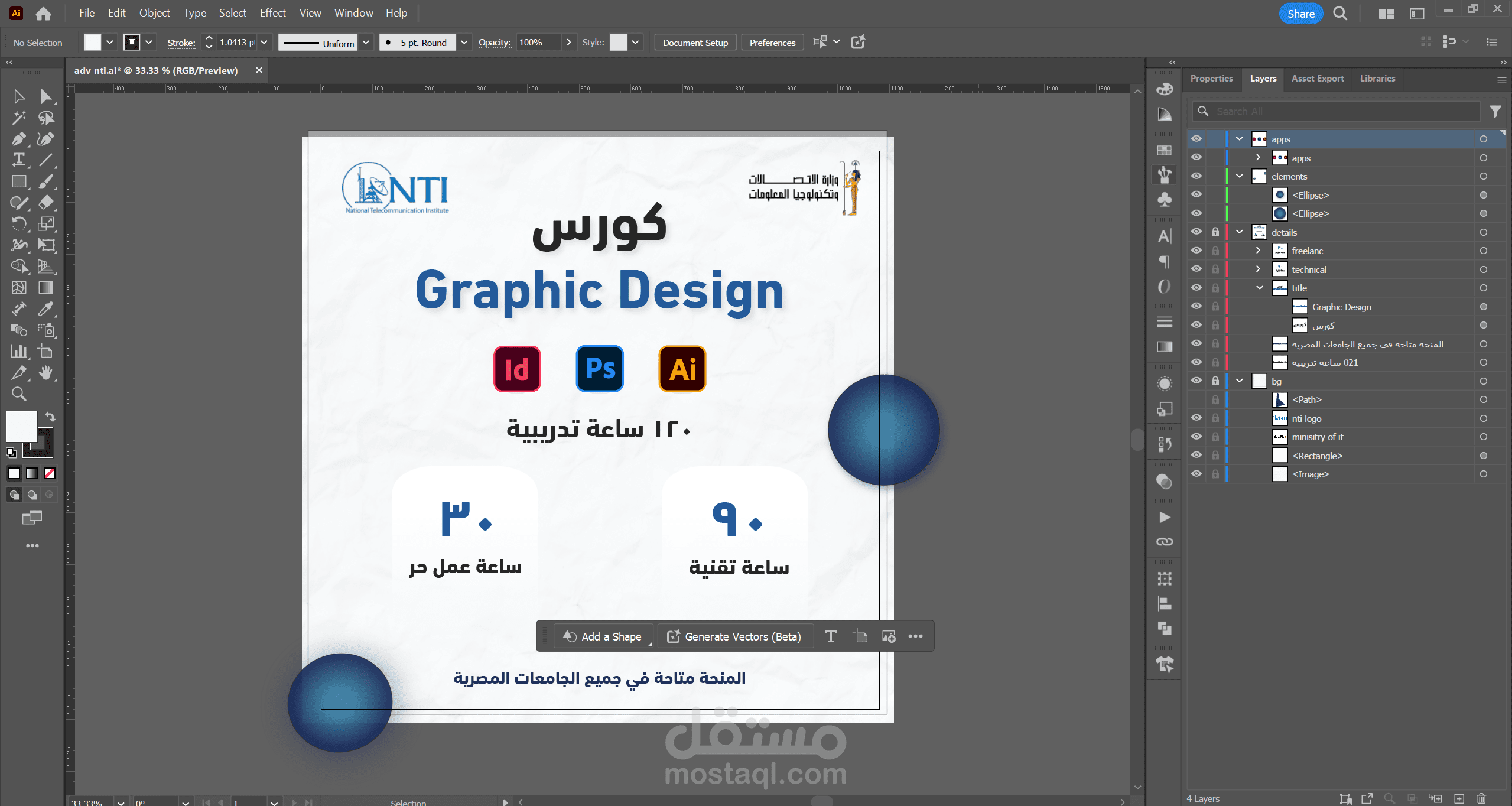Hide the nti logo layer
Screen dimensions: 1512x806
coord(1196,418)
